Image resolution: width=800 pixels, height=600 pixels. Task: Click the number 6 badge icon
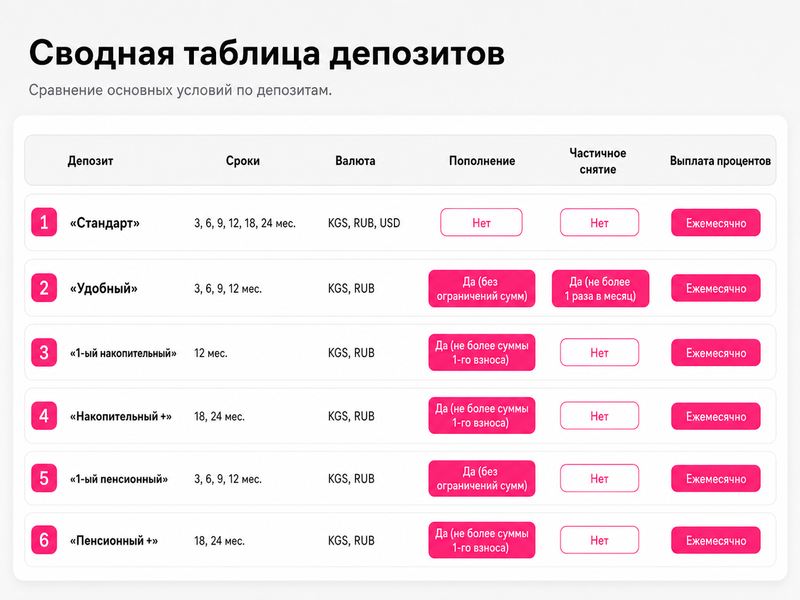tap(44, 540)
